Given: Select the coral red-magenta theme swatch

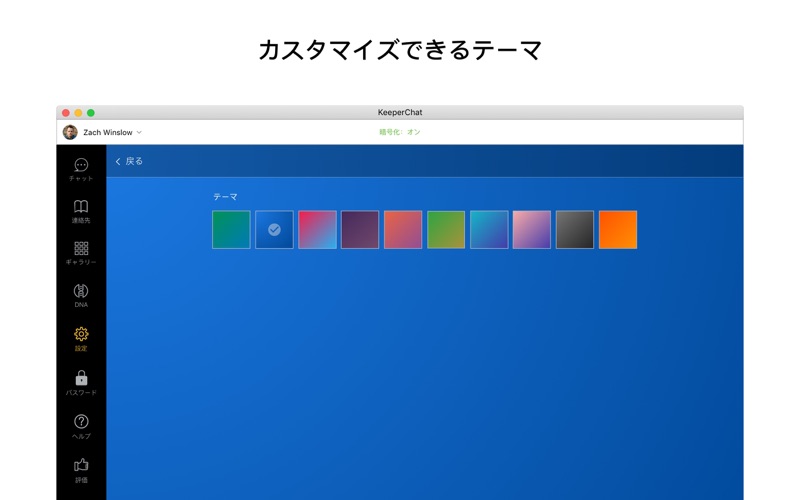Looking at the screenshot, I should tap(403, 230).
